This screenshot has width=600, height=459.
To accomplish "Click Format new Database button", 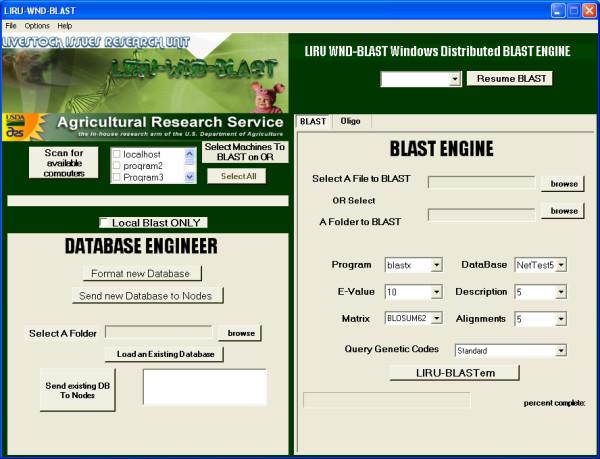I will pyautogui.click(x=142, y=273).
